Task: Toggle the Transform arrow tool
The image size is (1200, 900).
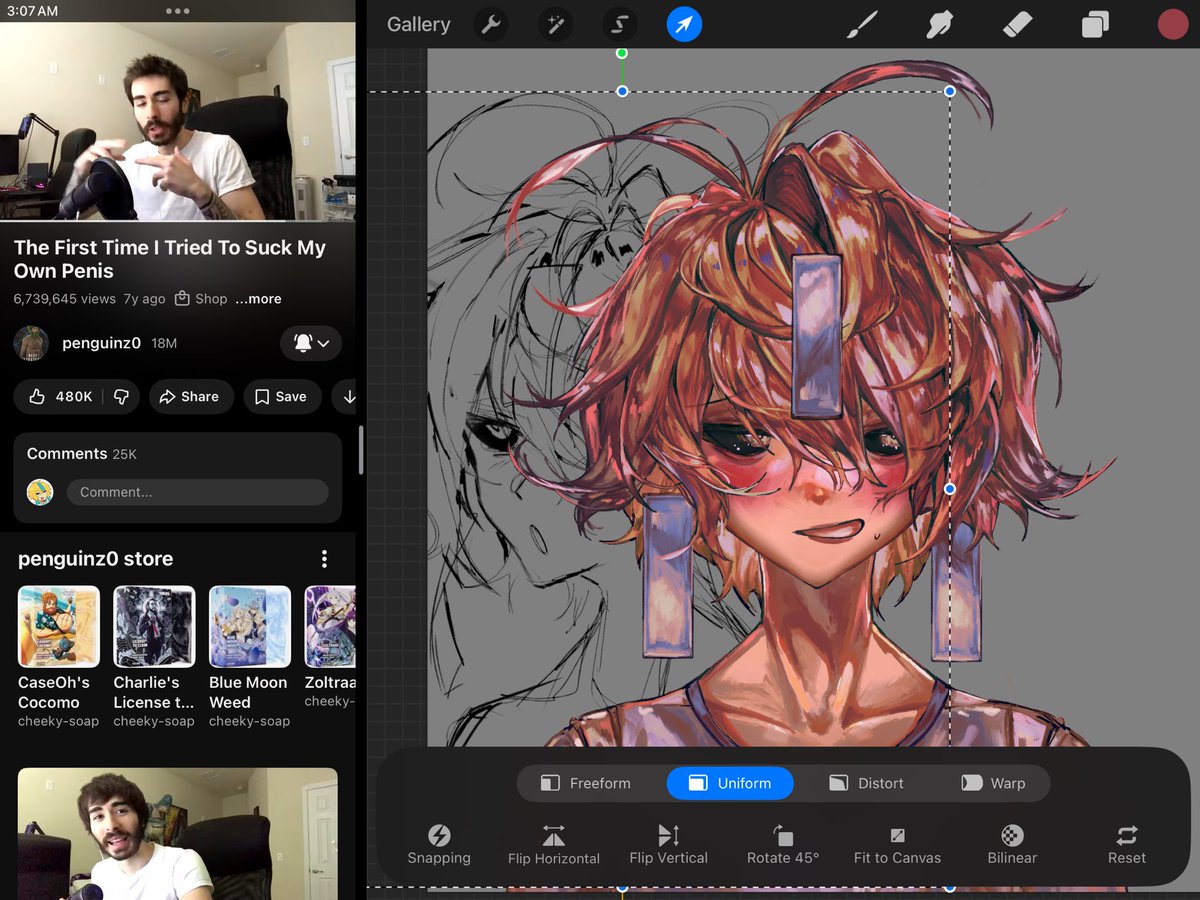Action: tap(684, 24)
